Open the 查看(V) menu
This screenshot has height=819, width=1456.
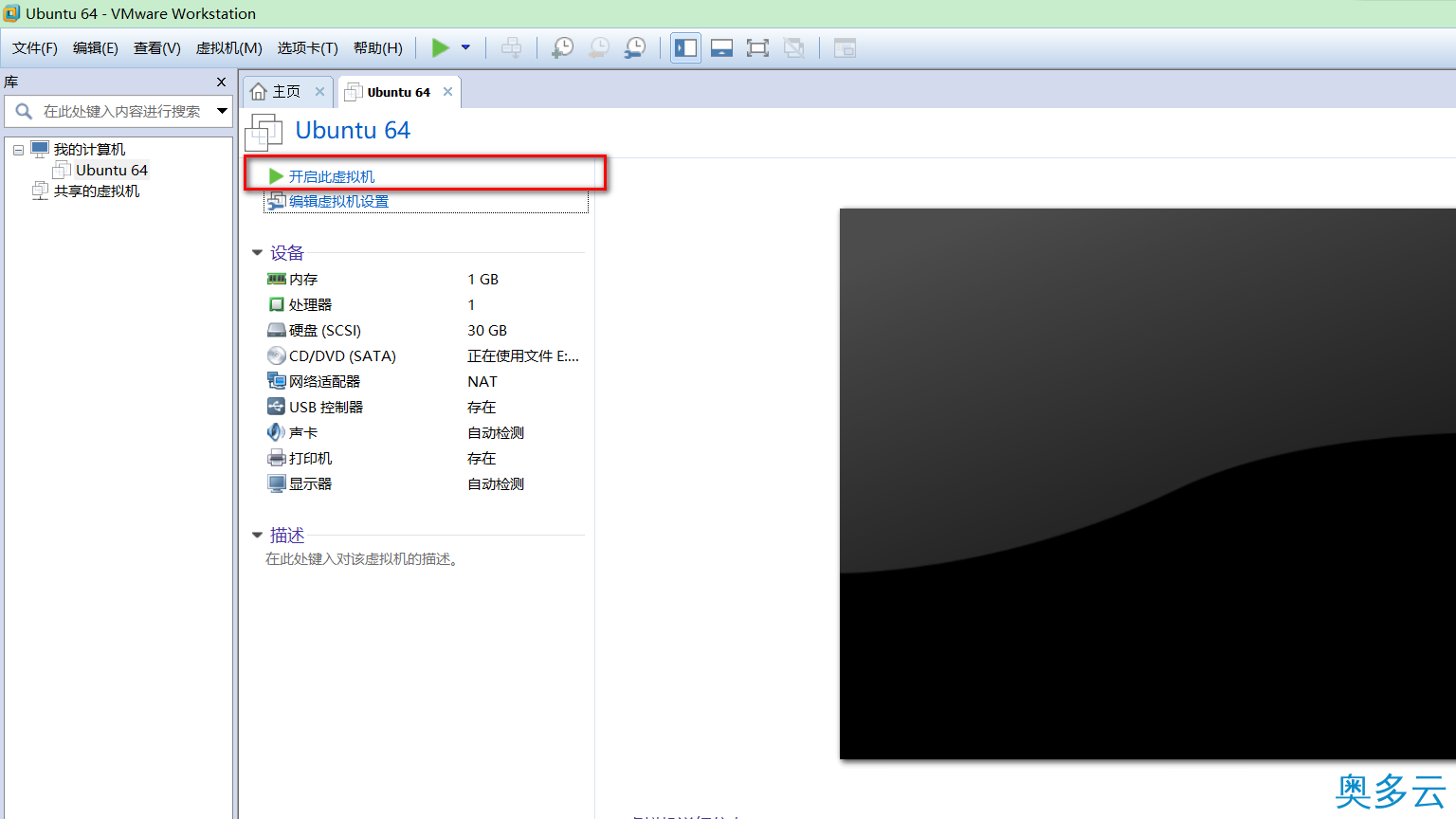[x=157, y=47]
